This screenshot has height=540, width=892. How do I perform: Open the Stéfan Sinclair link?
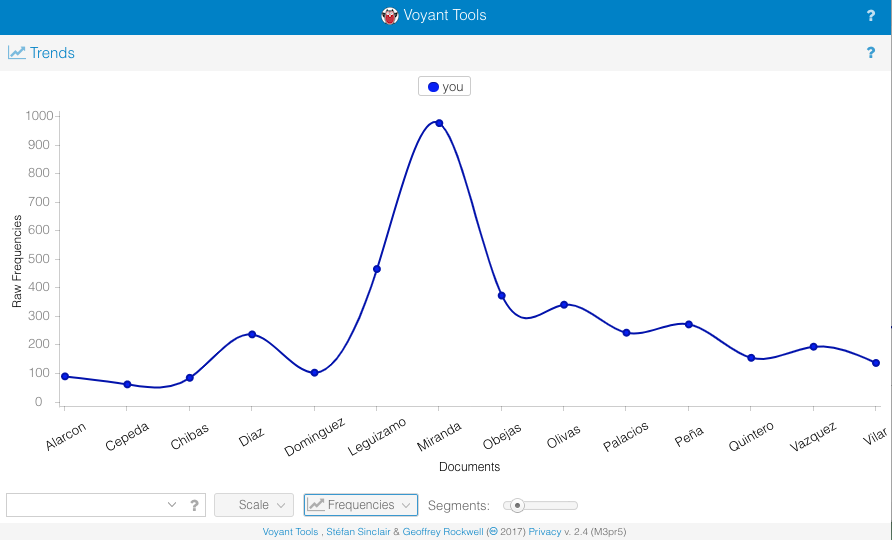pyautogui.click(x=358, y=531)
